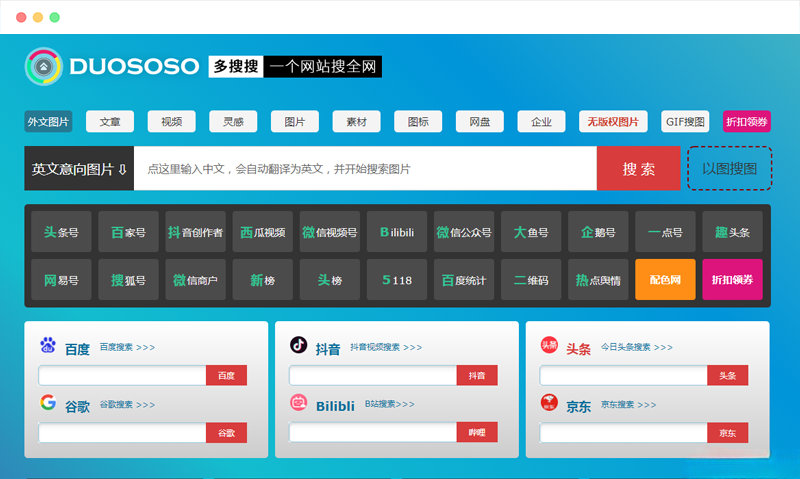Open the 头榜 shortcut
This screenshot has height=479, width=800.
click(x=330, y=280)
